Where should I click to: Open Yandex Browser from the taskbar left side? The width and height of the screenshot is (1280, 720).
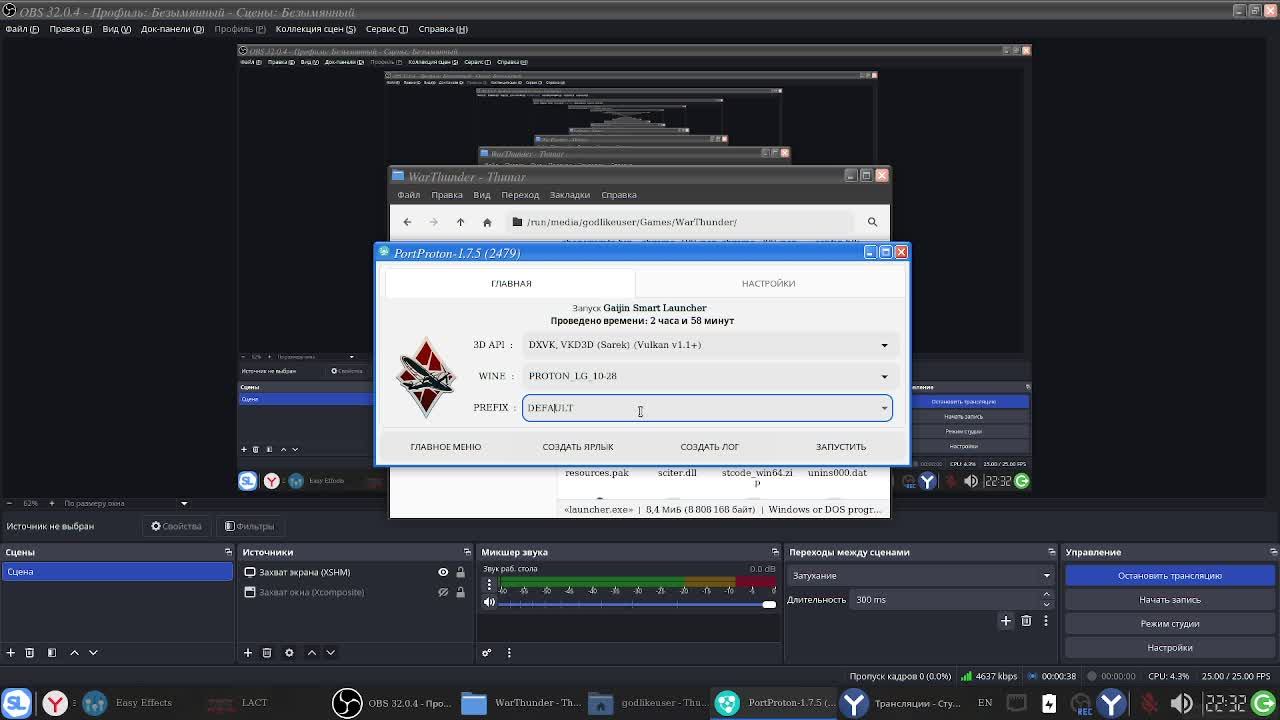point(55,703)
